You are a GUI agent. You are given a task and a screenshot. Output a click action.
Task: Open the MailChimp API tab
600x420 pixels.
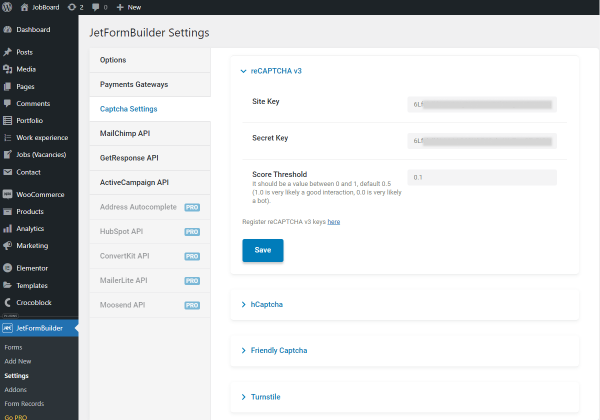point(150,133)
